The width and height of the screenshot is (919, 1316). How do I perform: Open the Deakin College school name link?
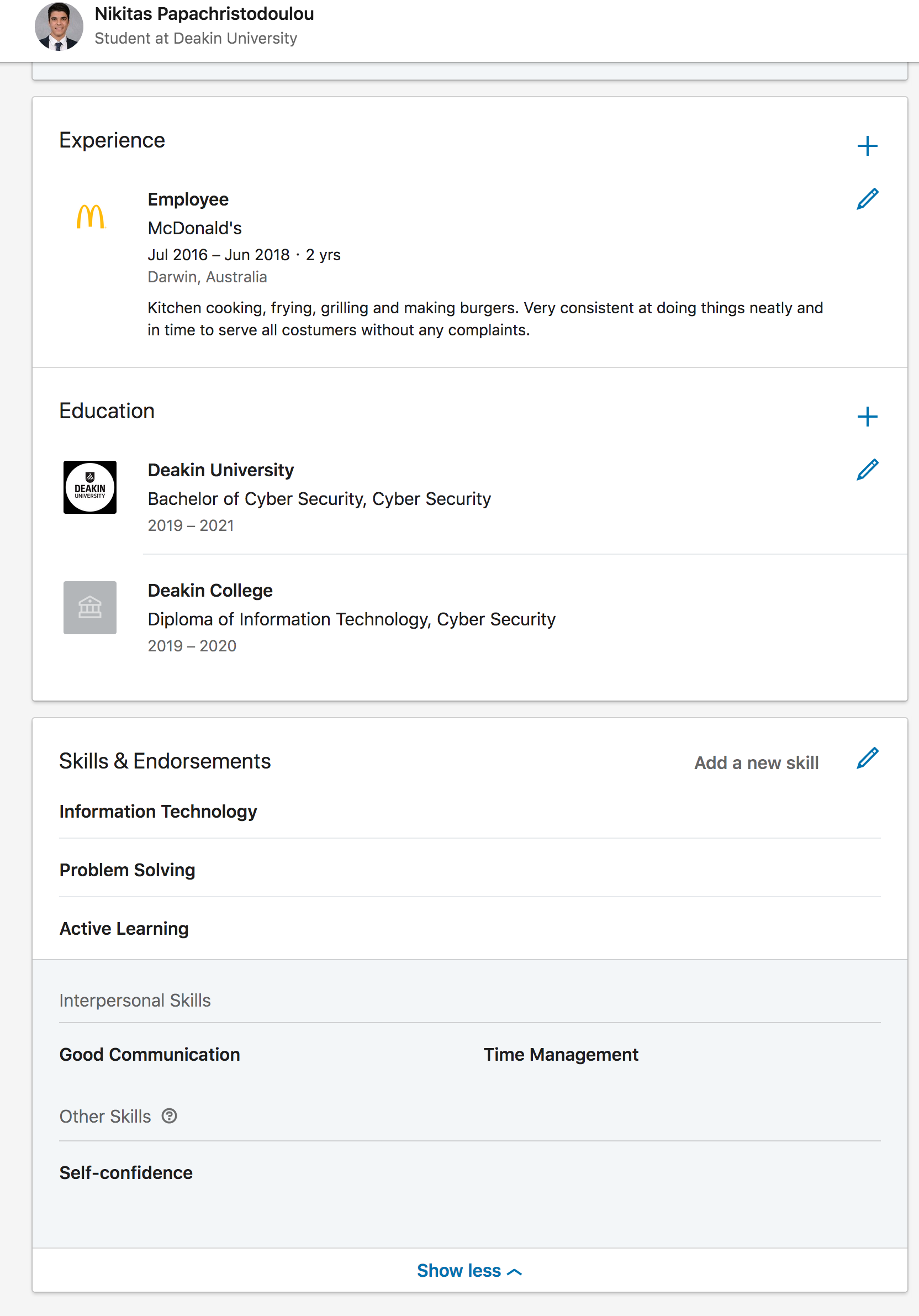click(x=210, y=591)
